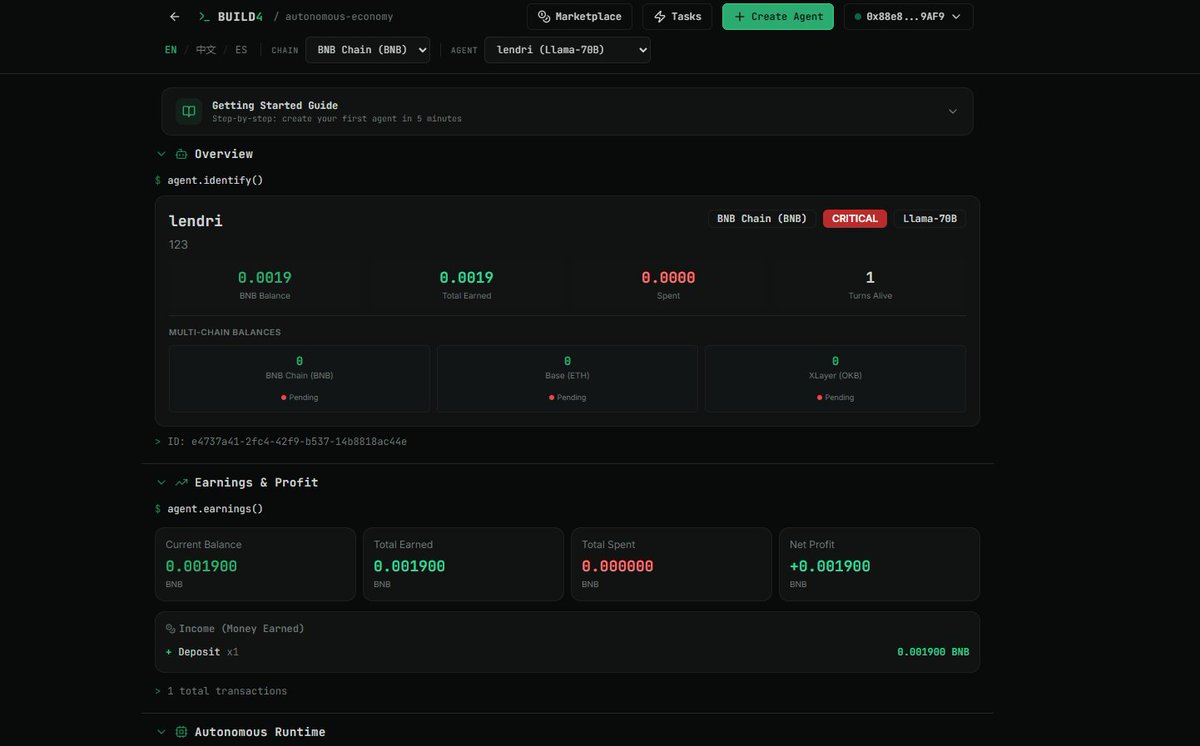
Task: Click the Net Profit +0.001900 card
Action: point(879,564)
